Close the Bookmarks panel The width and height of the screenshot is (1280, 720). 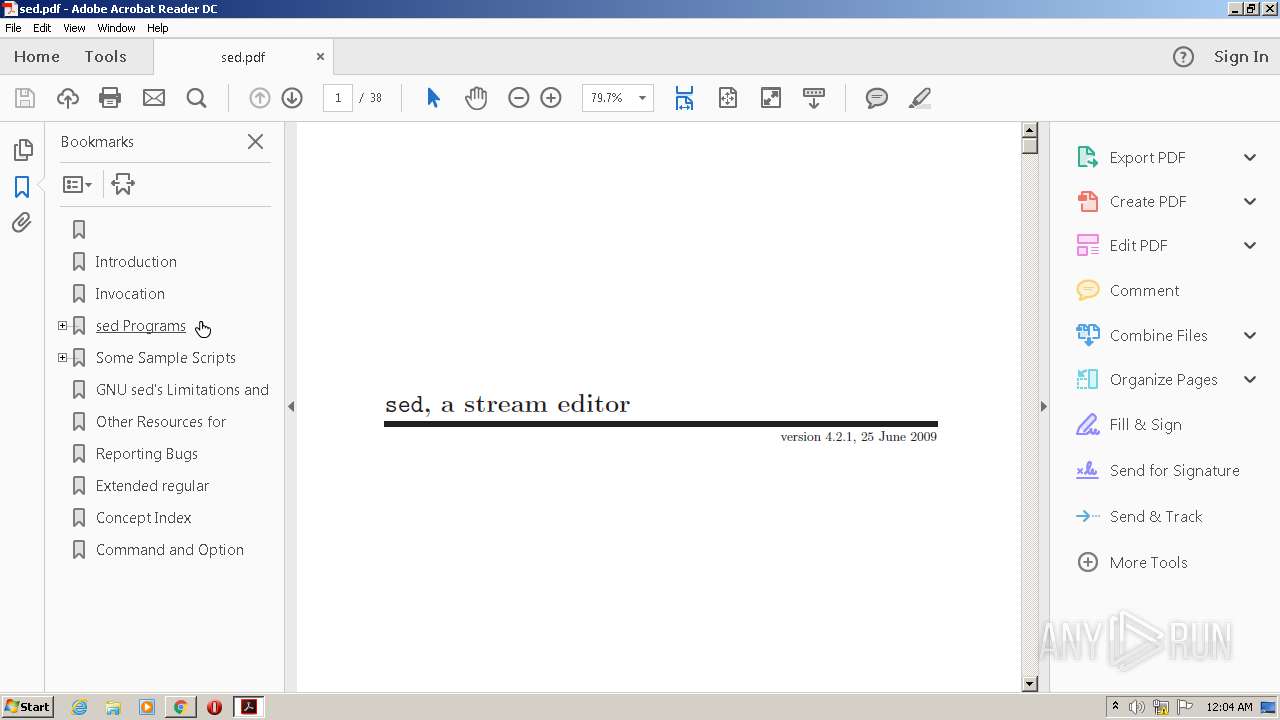256,142
